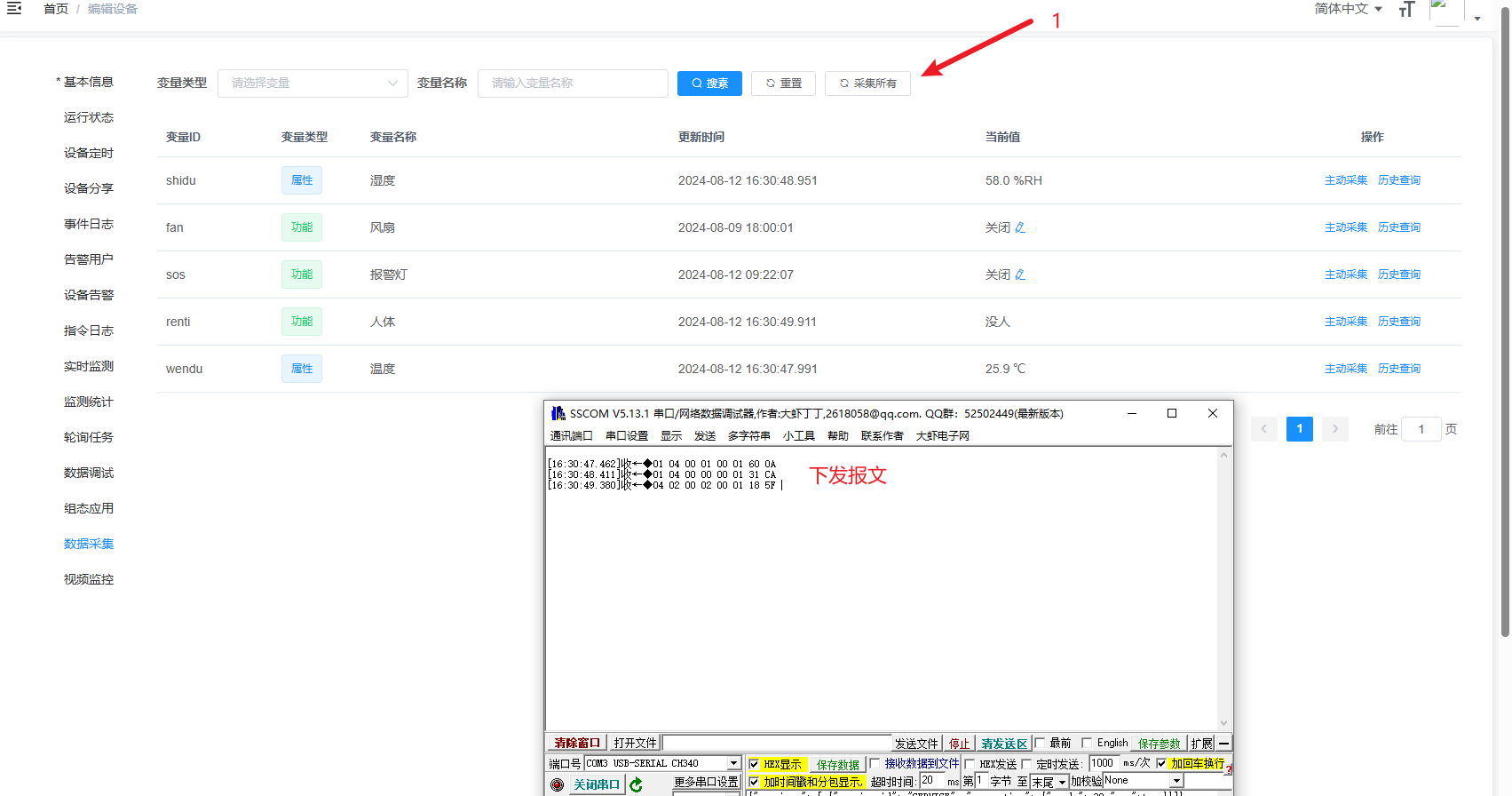
Task: Click the red record icon in SSCOM
Action: 558,784
